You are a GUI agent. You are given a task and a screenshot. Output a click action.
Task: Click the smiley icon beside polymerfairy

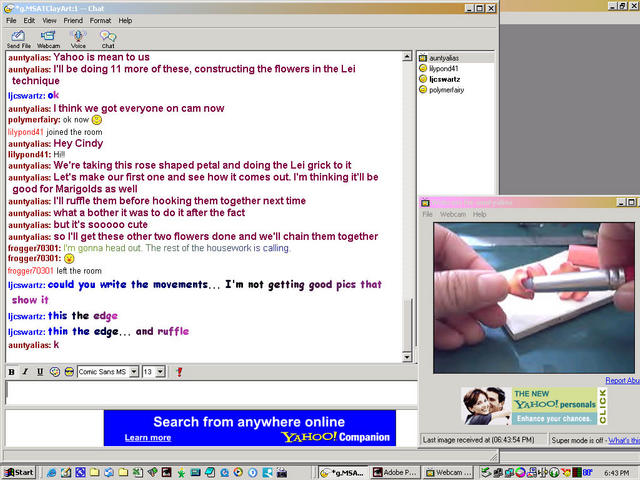(423, 90)
